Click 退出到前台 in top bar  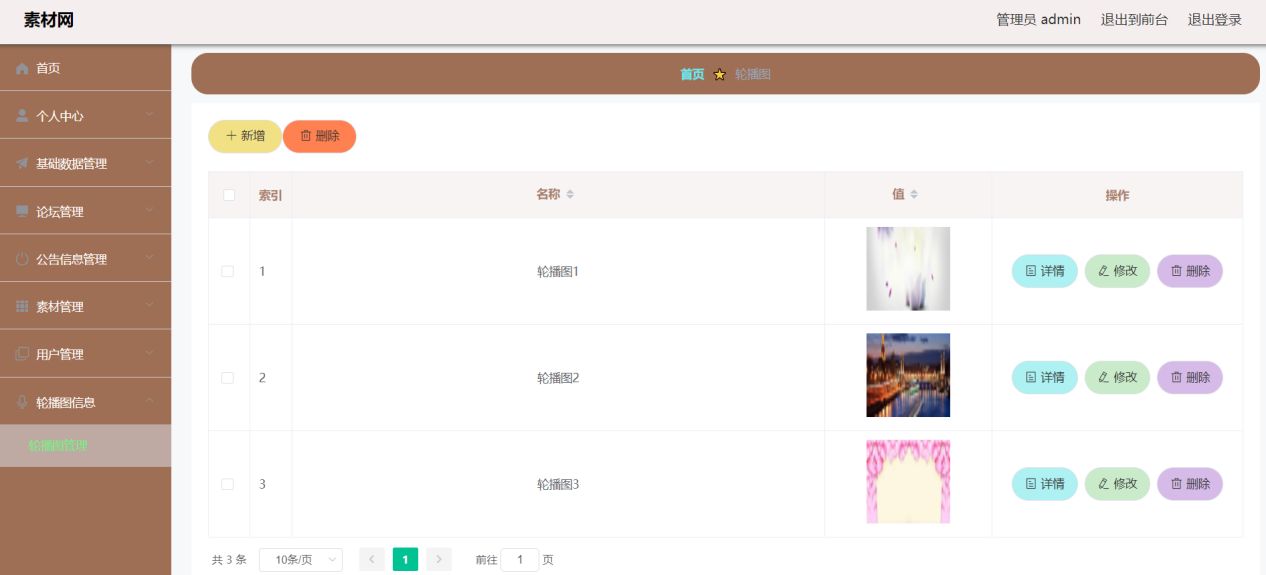pyautogui.click(x=1134, y=20)
